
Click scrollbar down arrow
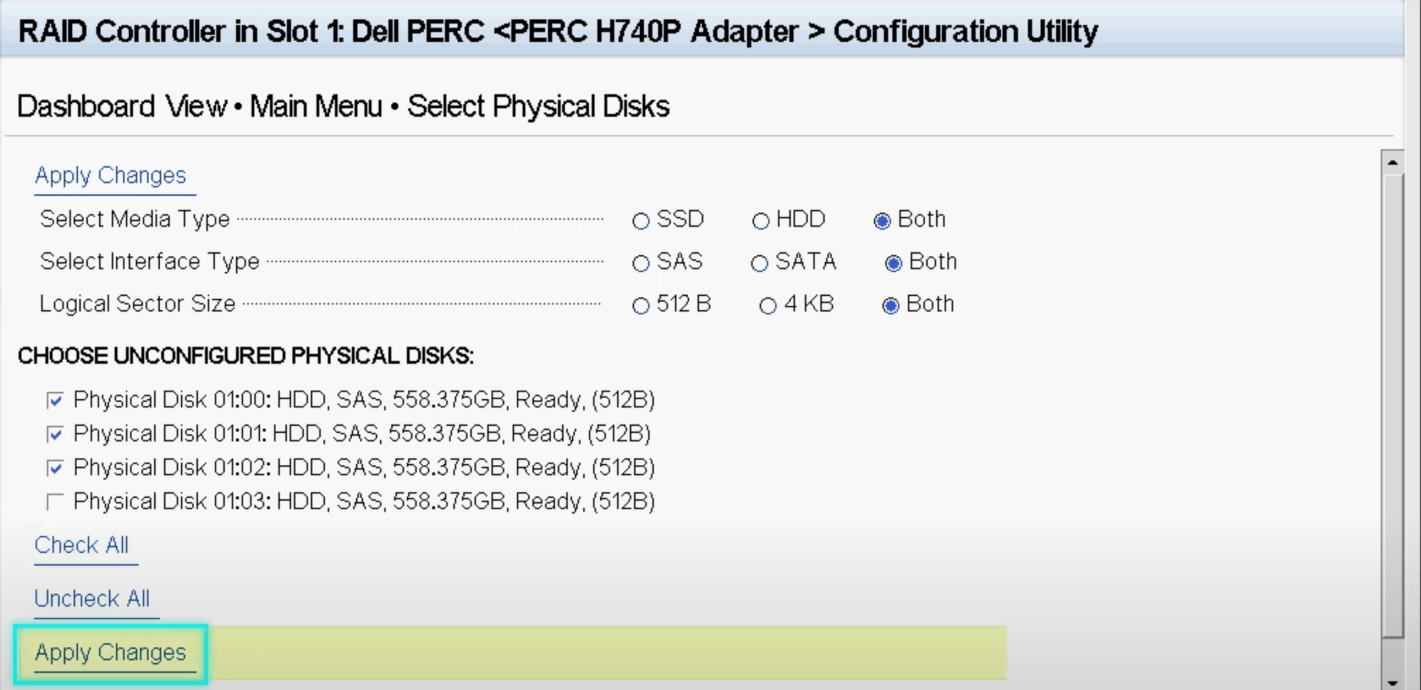(1391, 681)
